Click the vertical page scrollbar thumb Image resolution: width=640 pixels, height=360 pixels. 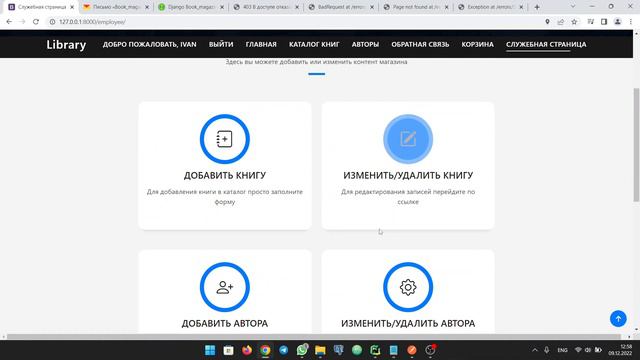pos(636,144)
